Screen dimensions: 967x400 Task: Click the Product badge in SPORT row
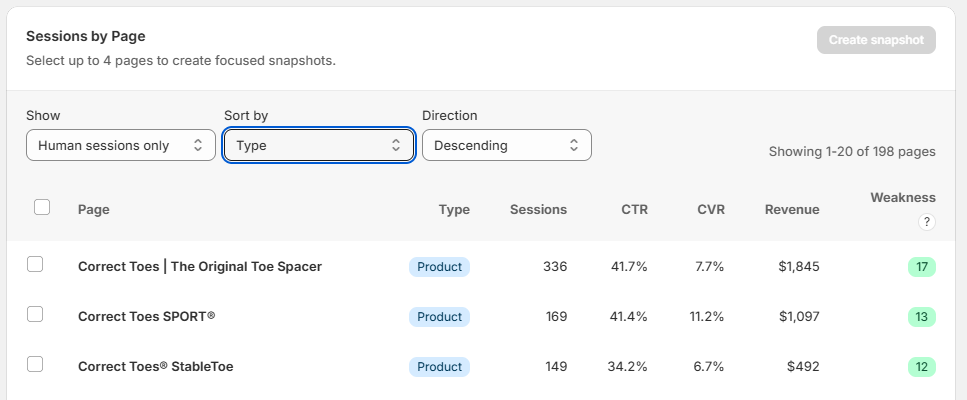(440, 317)
